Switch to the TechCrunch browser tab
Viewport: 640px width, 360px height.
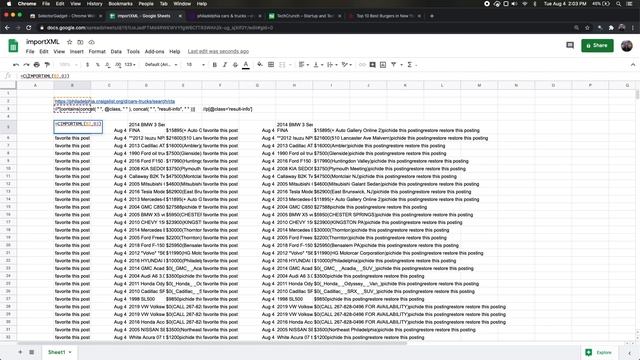304,16
